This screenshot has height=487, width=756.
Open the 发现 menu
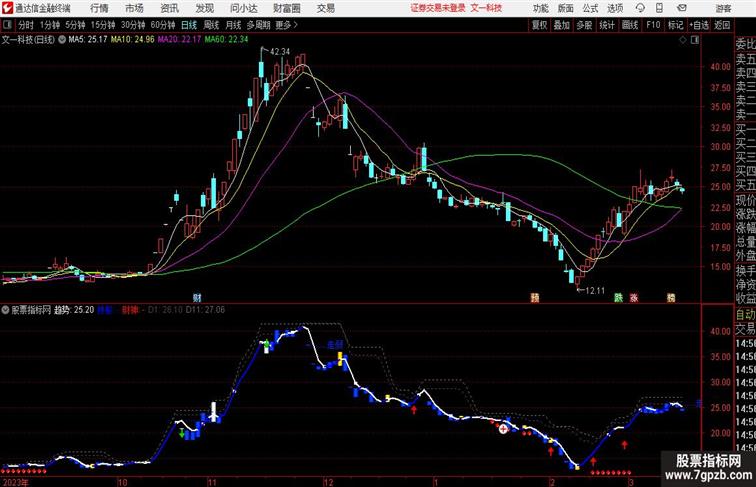(x=204, y=8)
